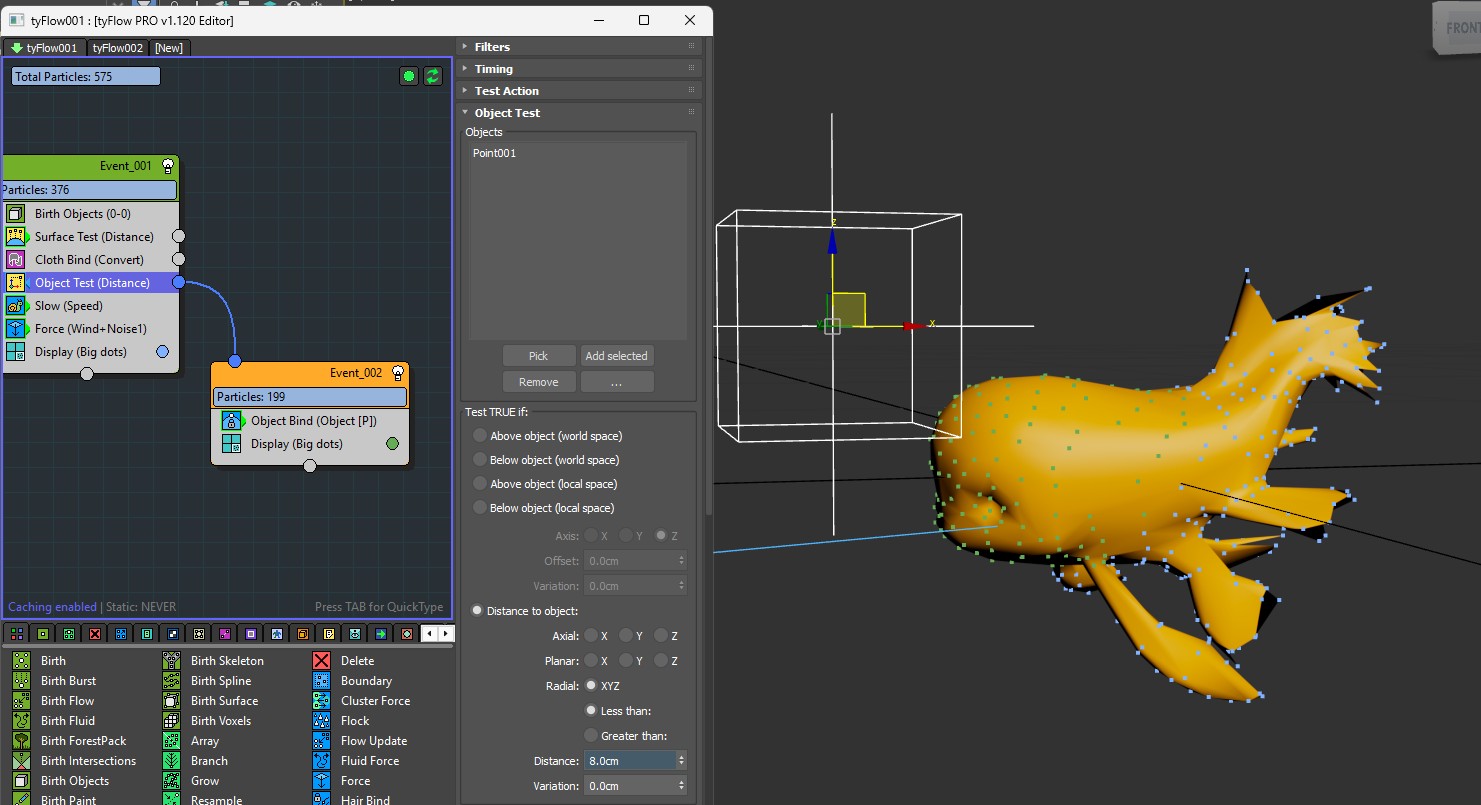Click the Object Bind operator icon in Event_002

pos(232,421)
